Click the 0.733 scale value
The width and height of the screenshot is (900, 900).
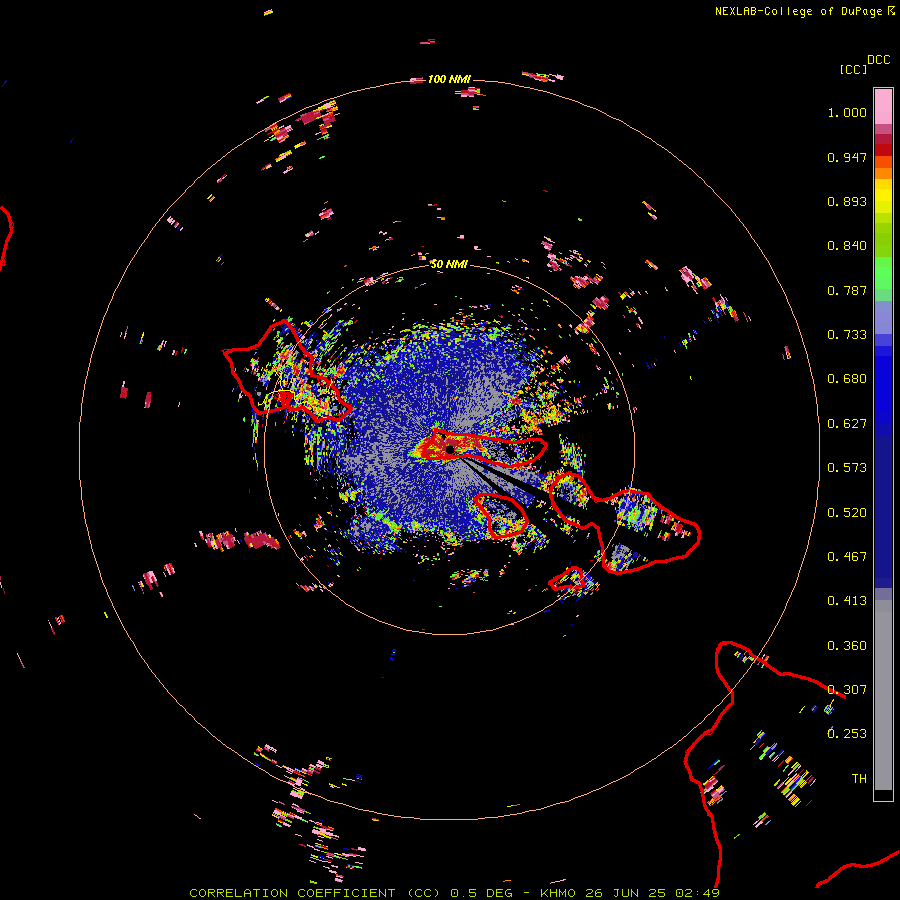[847, 335]
